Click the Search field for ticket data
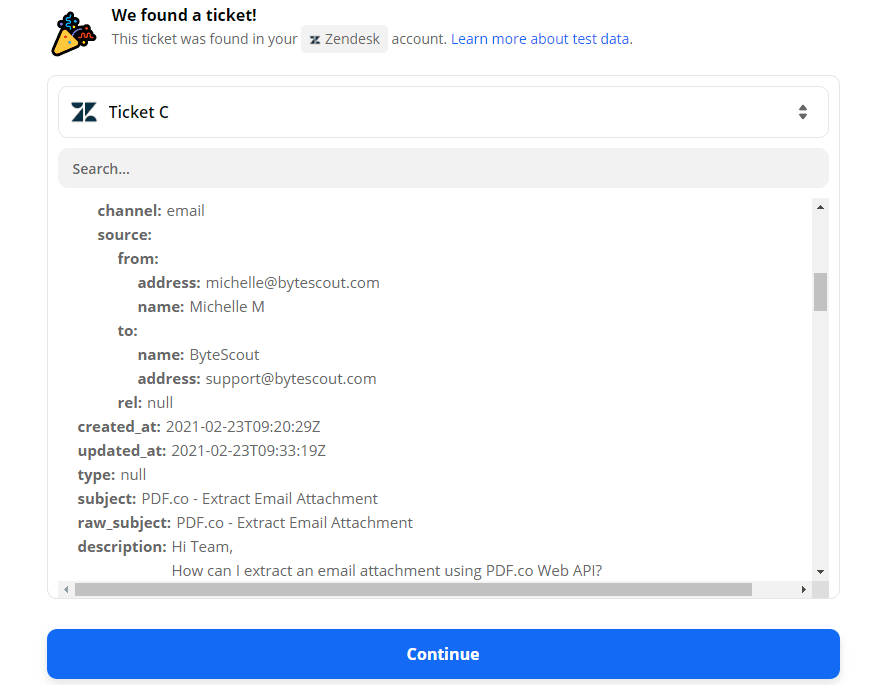Image resolution: width=885 pixels, height=685 pixels. [x=442, y=169]
